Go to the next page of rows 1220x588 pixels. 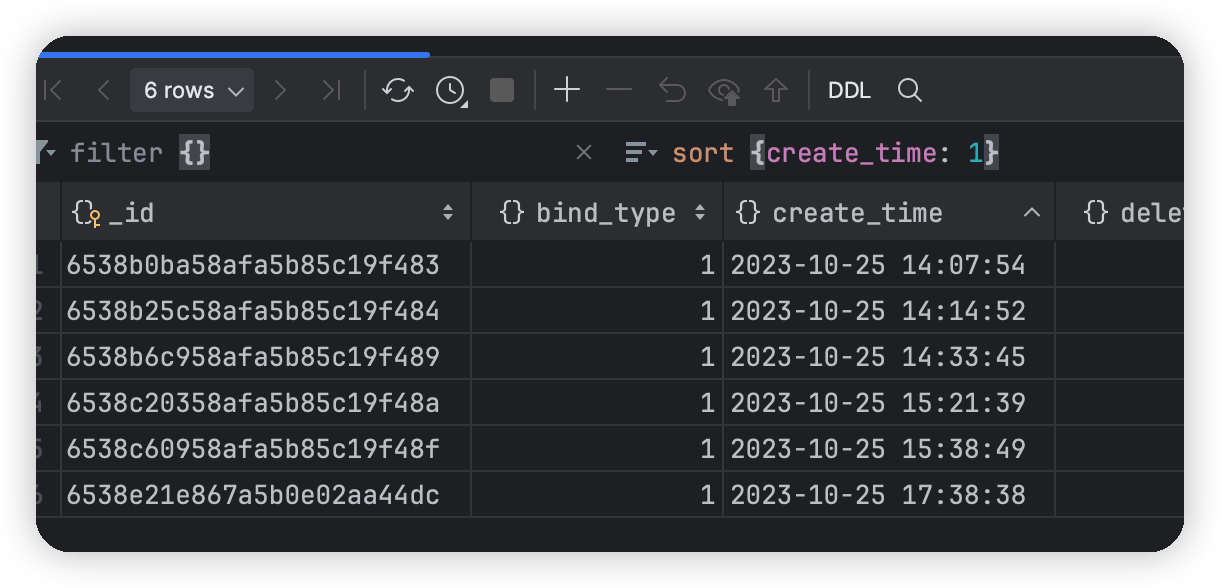pos(280,91)
